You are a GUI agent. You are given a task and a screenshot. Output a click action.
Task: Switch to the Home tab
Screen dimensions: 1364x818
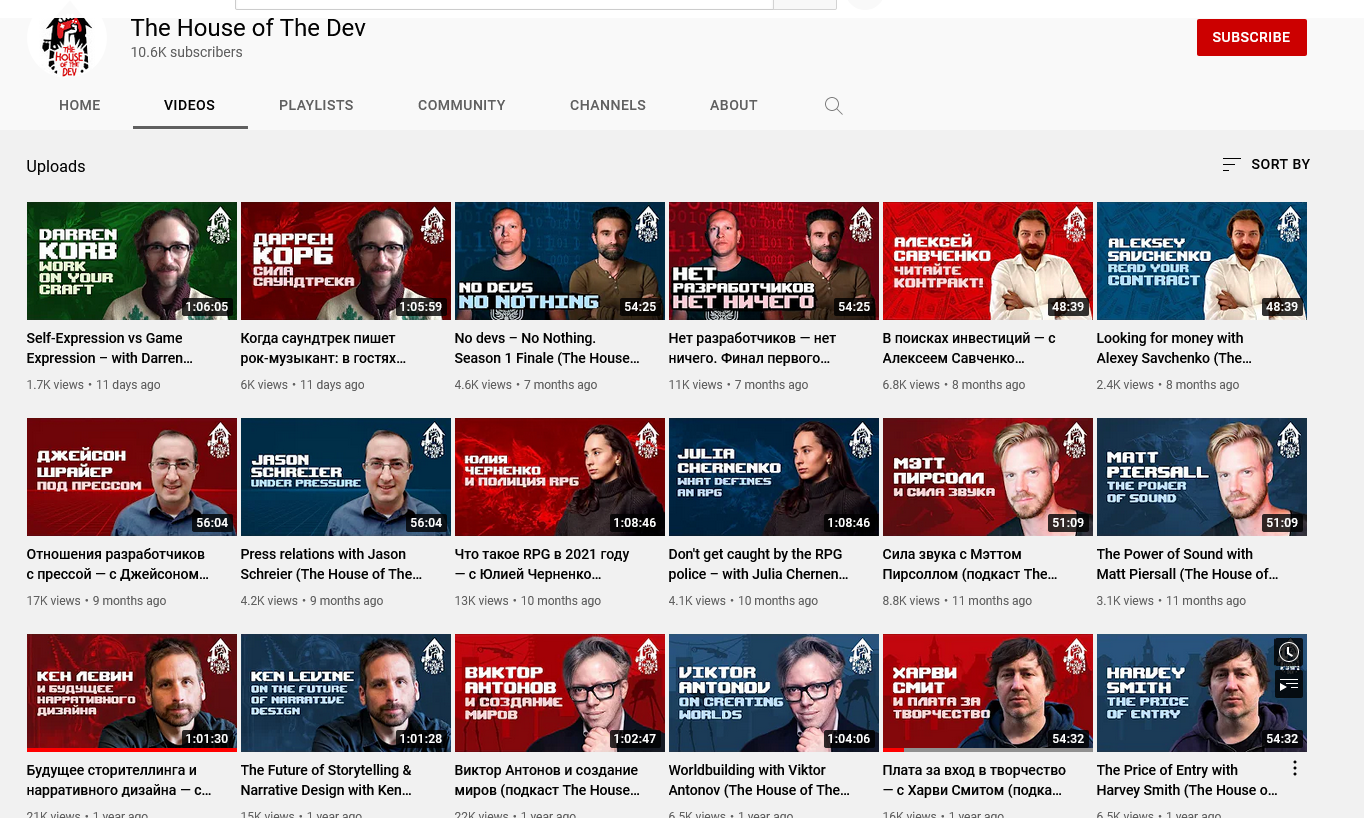(x=80, y=105)
